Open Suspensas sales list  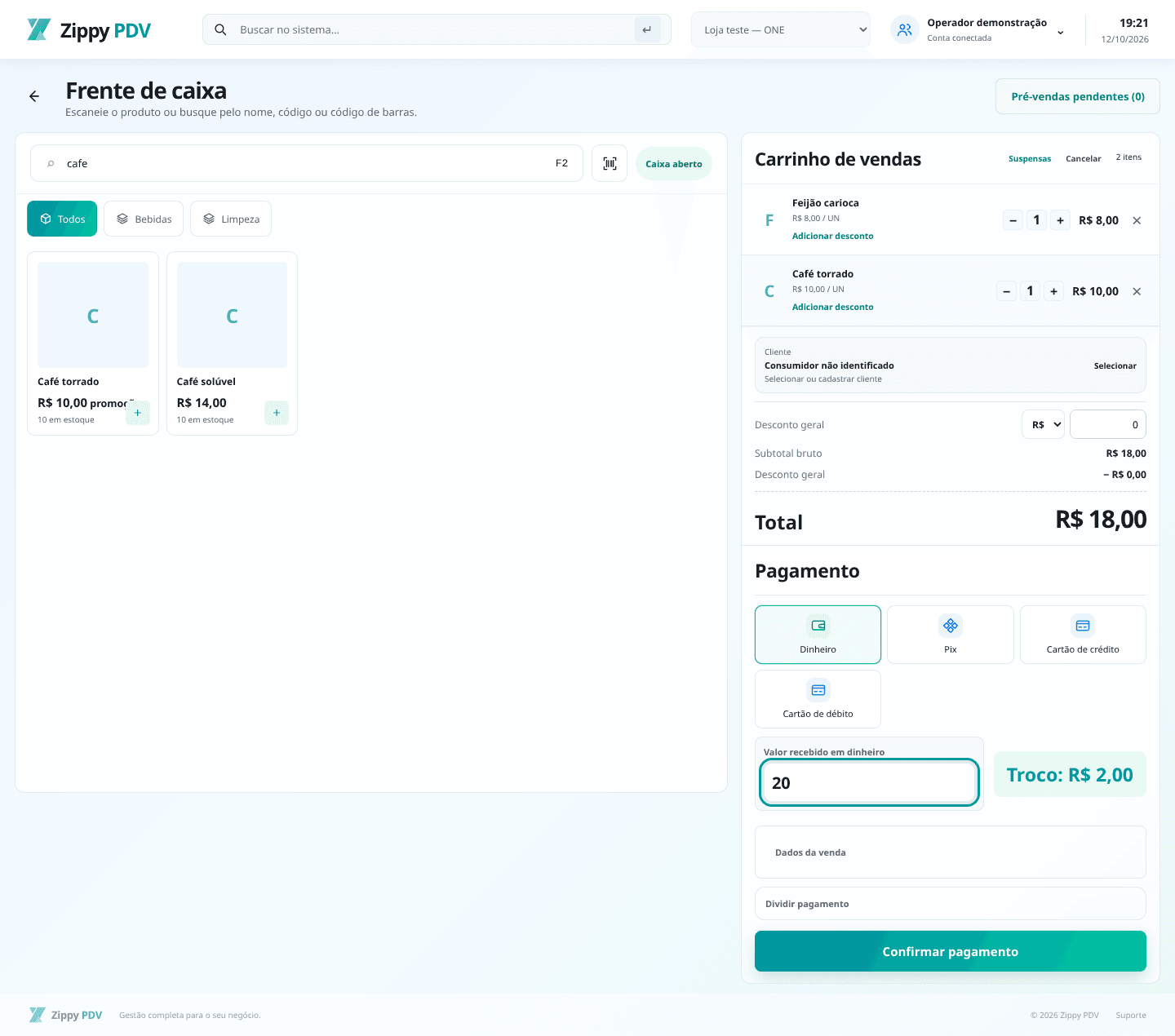coord(1030,158)
